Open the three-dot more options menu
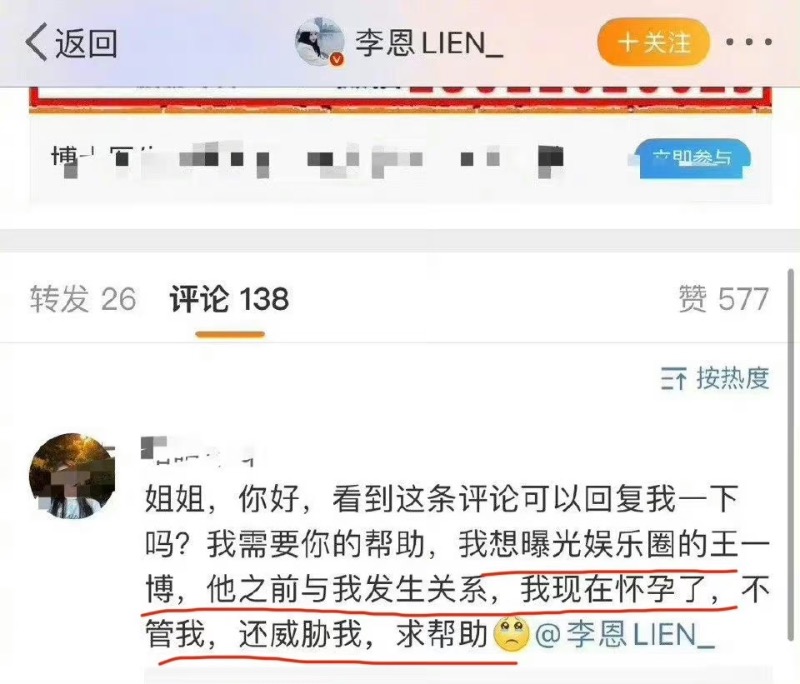Viewport: 800px width, 684px height. pos(749,42)
